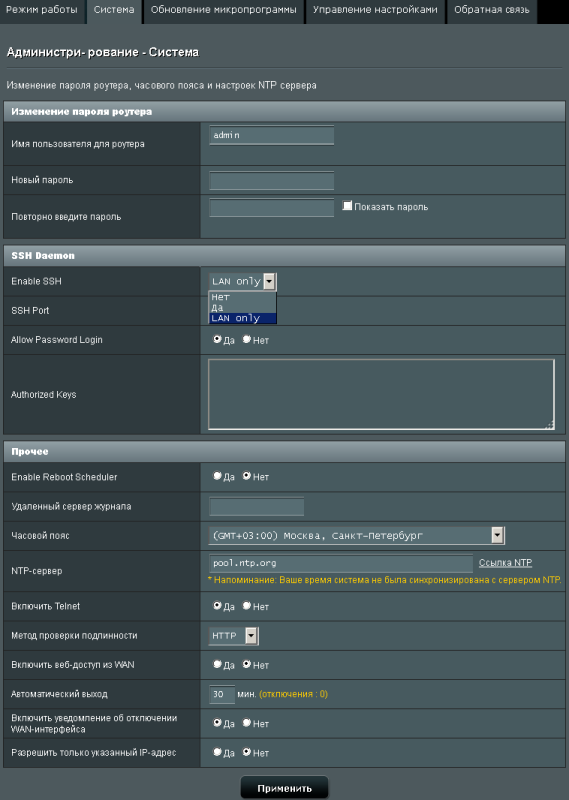Open the Часовой пояс timezone dropdown
This screenshot has width=569, height=800.
click(x=357, y=535)
